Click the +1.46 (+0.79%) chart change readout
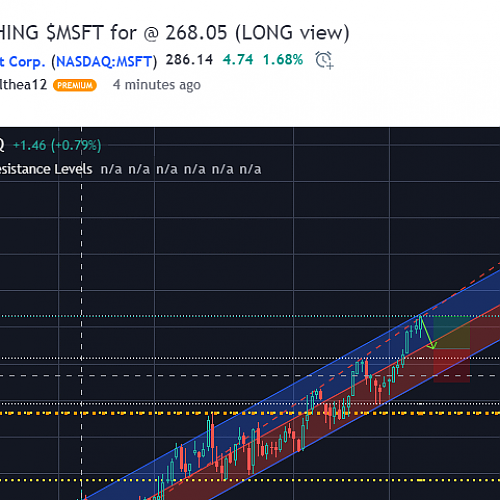The width and height of the screenshot is (500, 500). pos(57,145)
